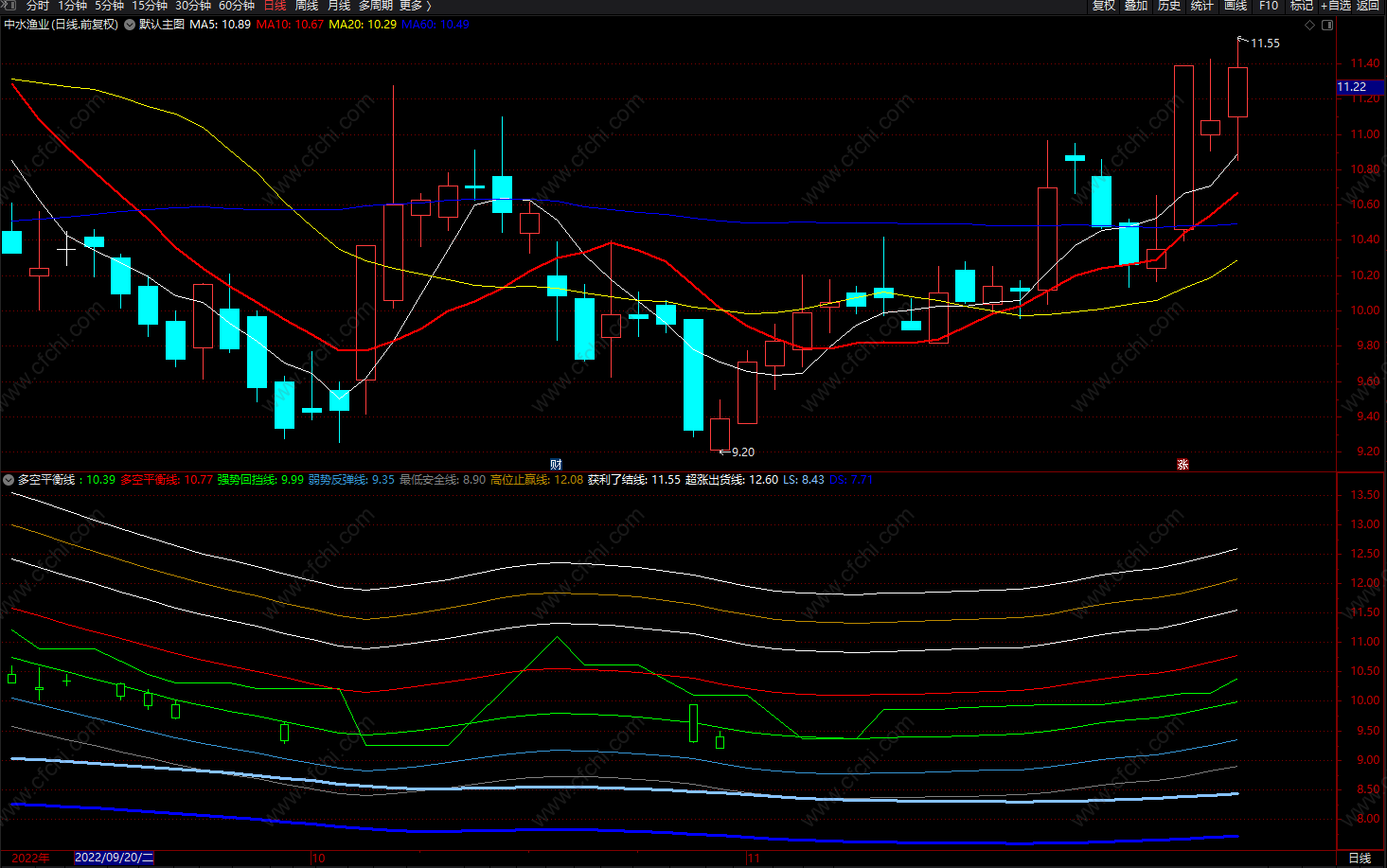Select the 周线 weekly period
Viewport: 1387px width, 868px height.
pyautogui.click(x=307, y=6)
